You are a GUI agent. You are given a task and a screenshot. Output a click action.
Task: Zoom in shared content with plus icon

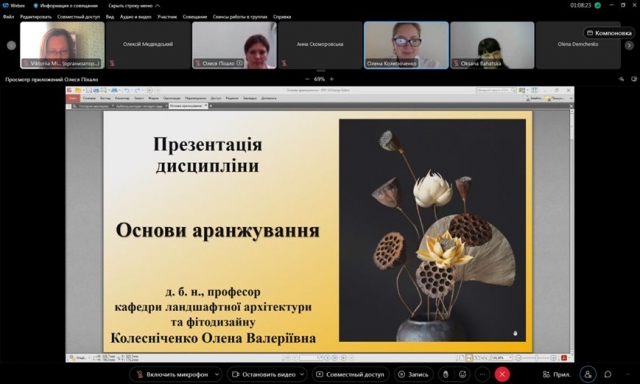[x=331, y=79]
